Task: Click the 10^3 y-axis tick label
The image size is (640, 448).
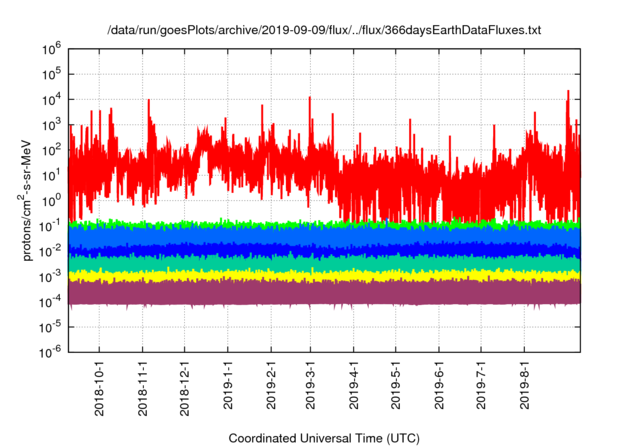Action: click(x=51, y=125)
